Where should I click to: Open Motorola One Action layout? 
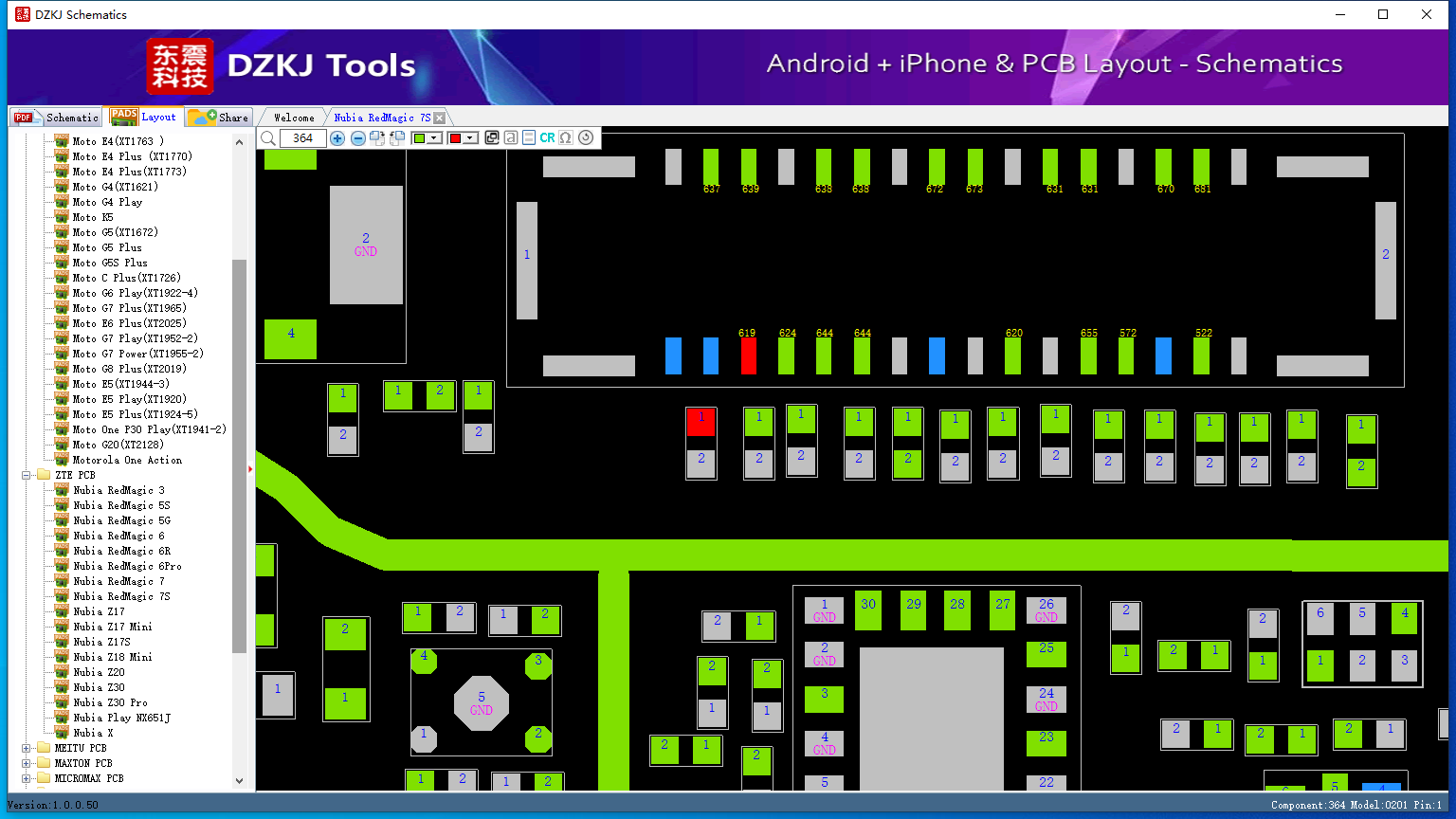pos(127,460)
